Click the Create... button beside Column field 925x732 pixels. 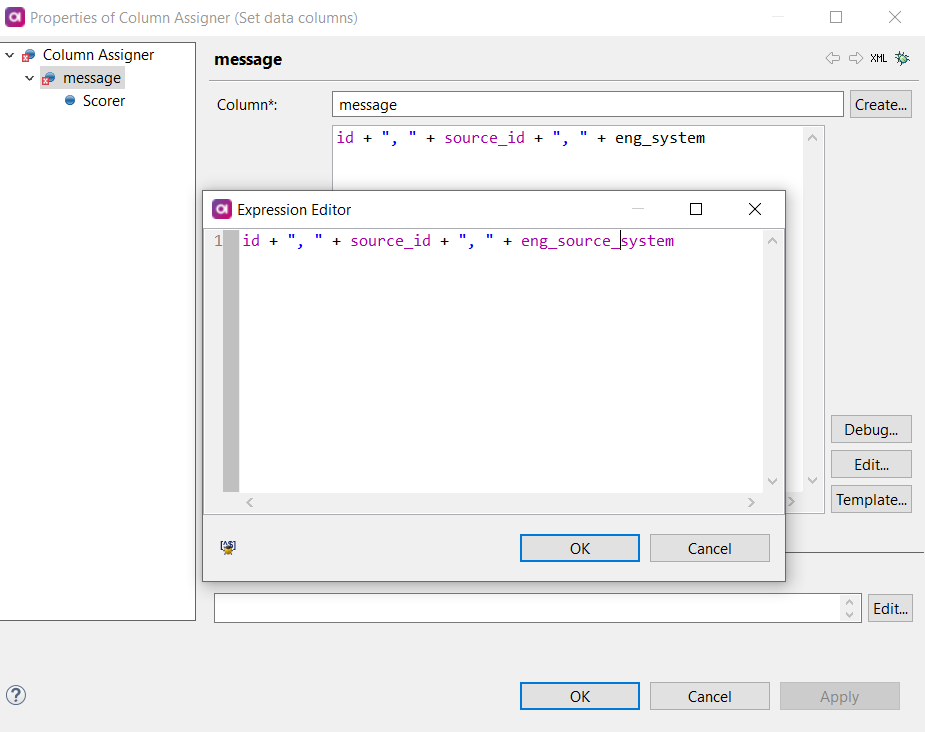tap(880, 104)
